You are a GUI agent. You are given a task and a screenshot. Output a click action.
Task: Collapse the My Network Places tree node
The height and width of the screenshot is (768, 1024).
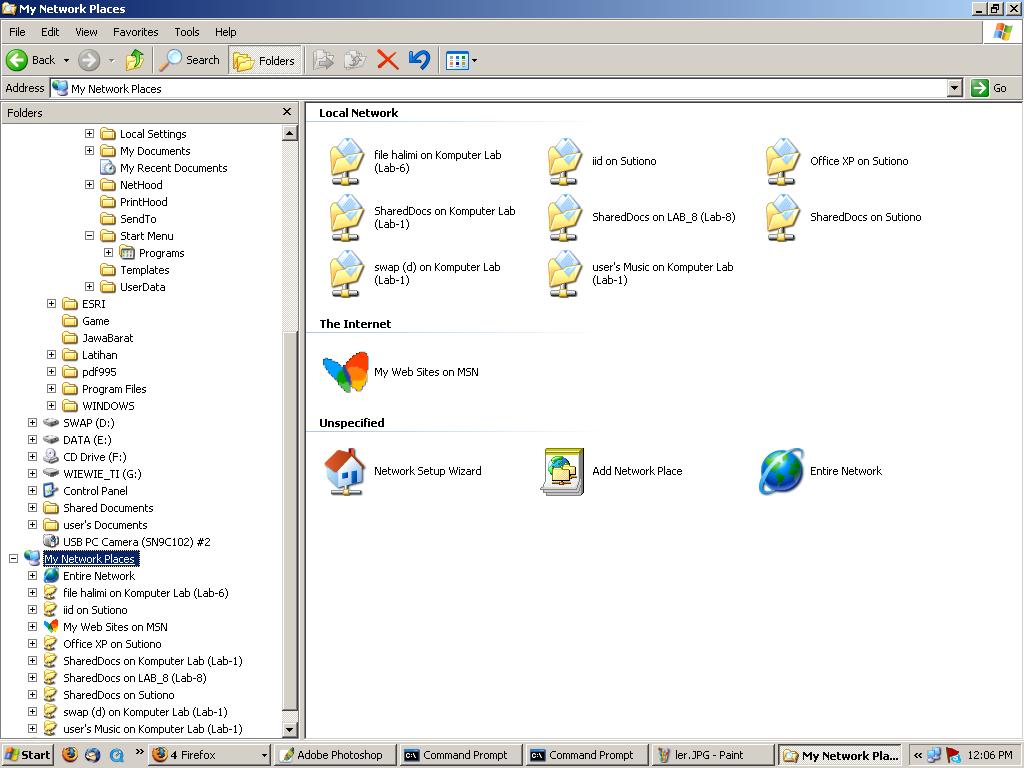tap(13, 558)
